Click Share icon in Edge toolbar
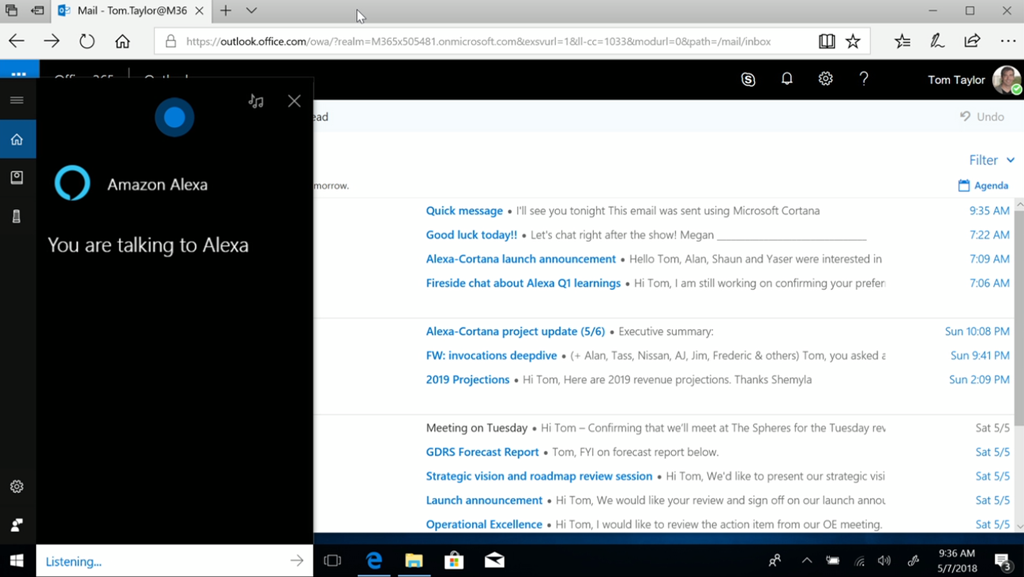1024x577 pixels. (x=972, y=41)
